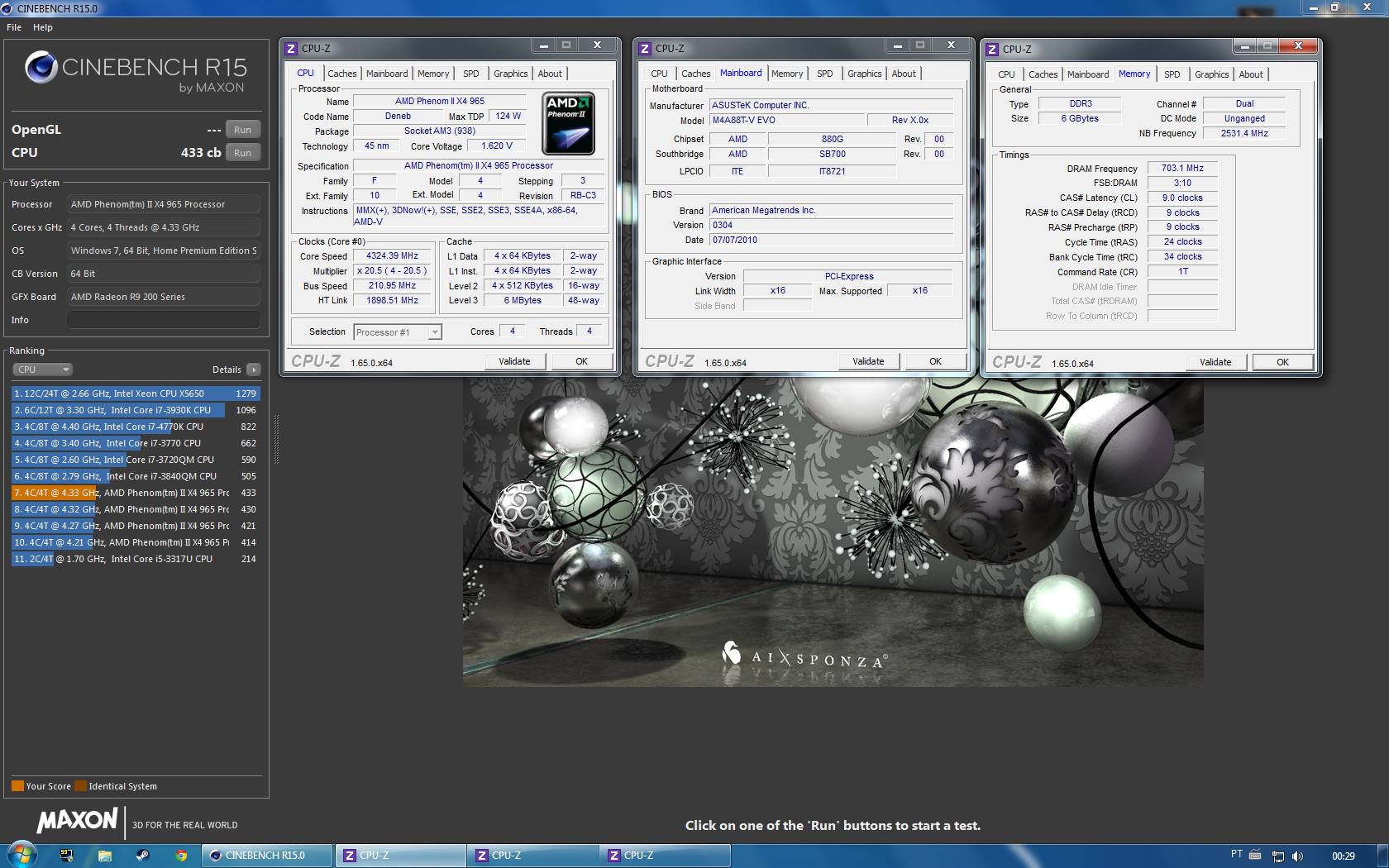This screenshot has height=868, width=1389.
Task: Open the SPD tab in first CPU-Z window
Action: 470,74
